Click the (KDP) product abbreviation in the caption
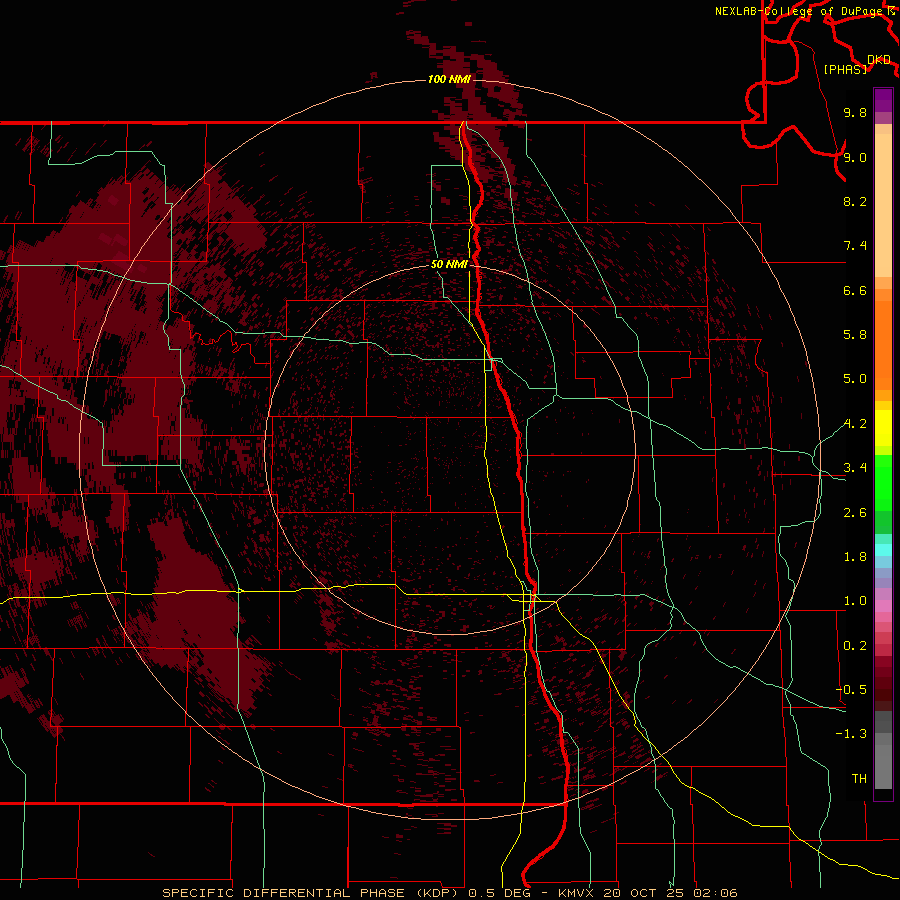This screenshot has height=900, width=900. [x=437, y=893]
